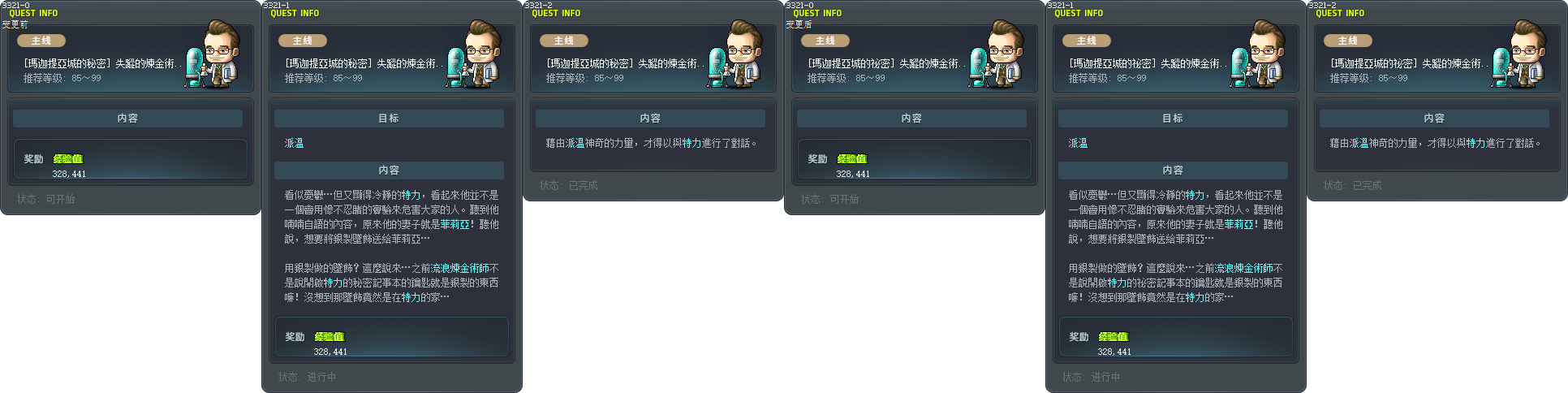
Task: Click the 经验值 reward label in the 变更后 panel
Action: [x=852, y=159]
